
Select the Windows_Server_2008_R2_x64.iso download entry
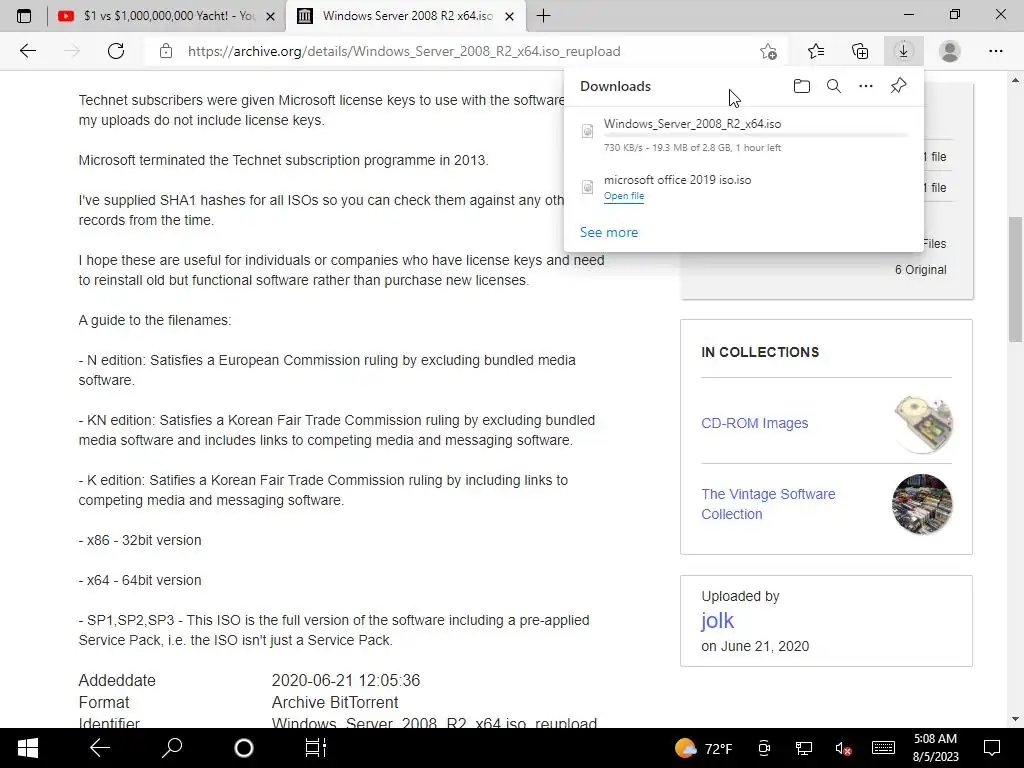[744, 135]
